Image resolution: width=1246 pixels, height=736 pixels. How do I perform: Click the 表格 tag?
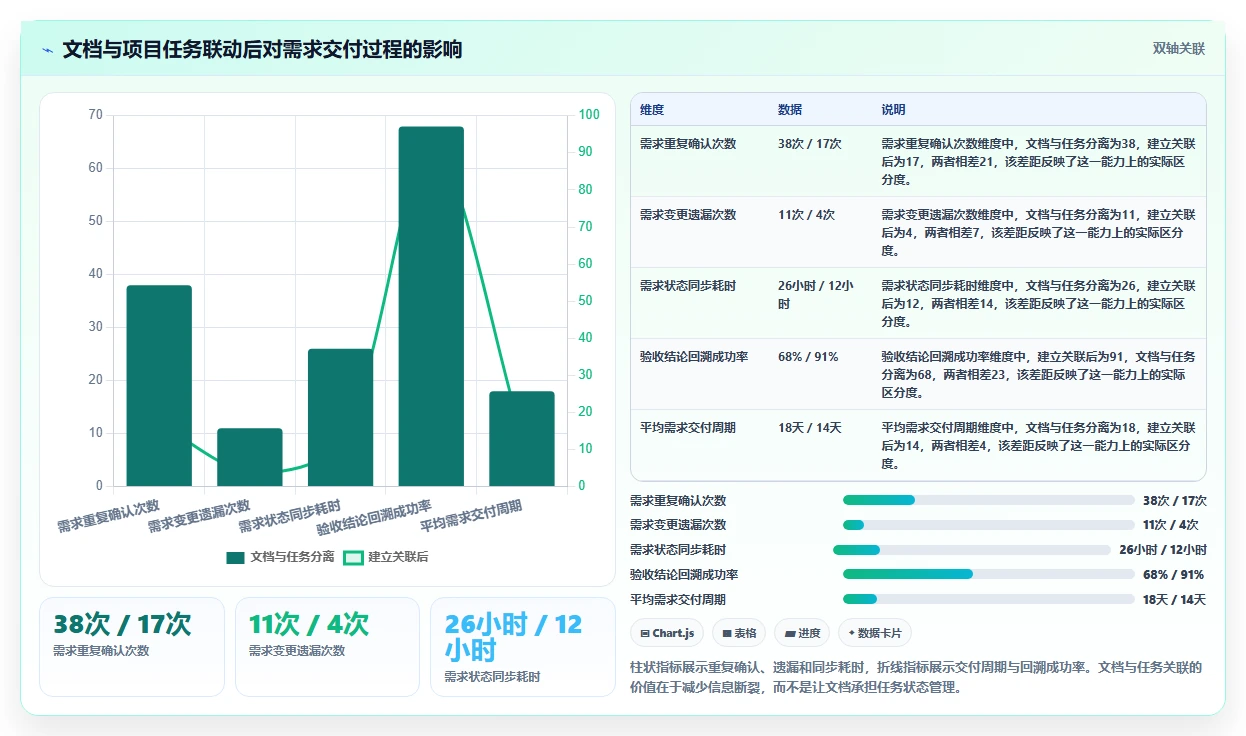click(x=739, y=633)
